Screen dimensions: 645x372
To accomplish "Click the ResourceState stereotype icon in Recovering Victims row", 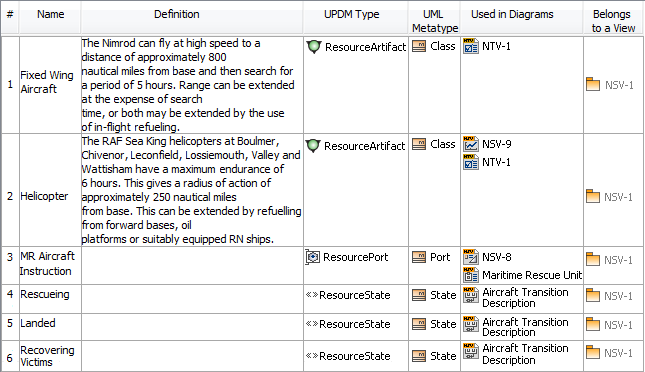I will (x=312, y=356).
